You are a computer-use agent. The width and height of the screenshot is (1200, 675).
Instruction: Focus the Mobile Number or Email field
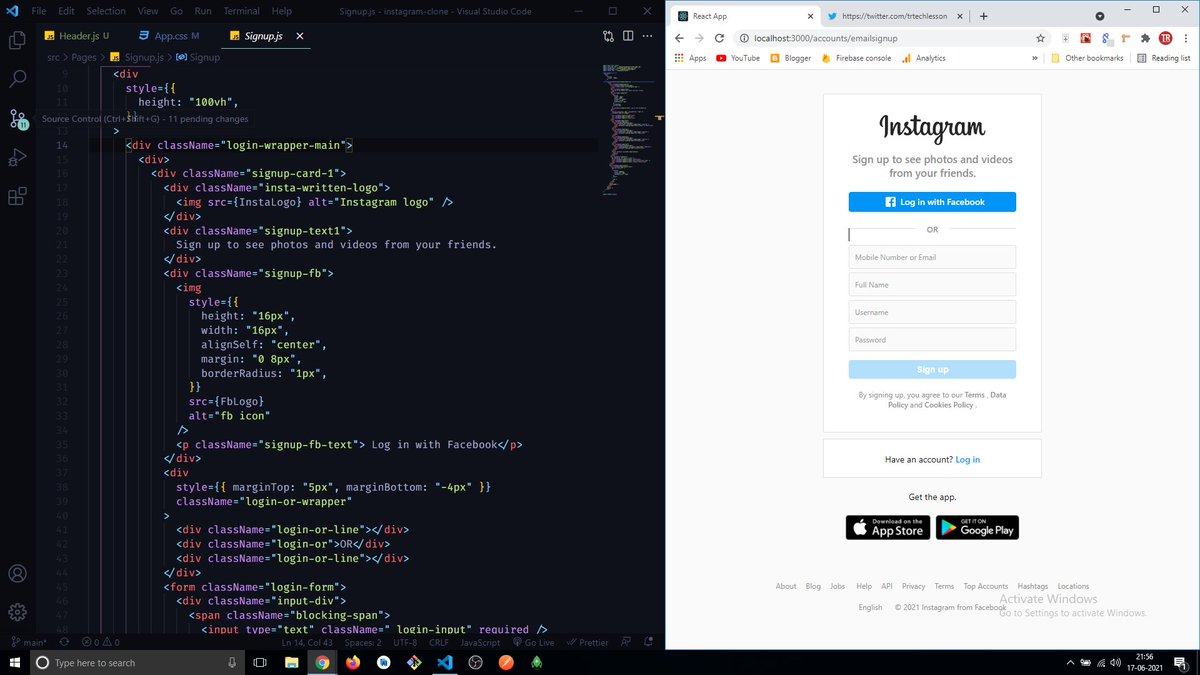[x=932, y=257]
